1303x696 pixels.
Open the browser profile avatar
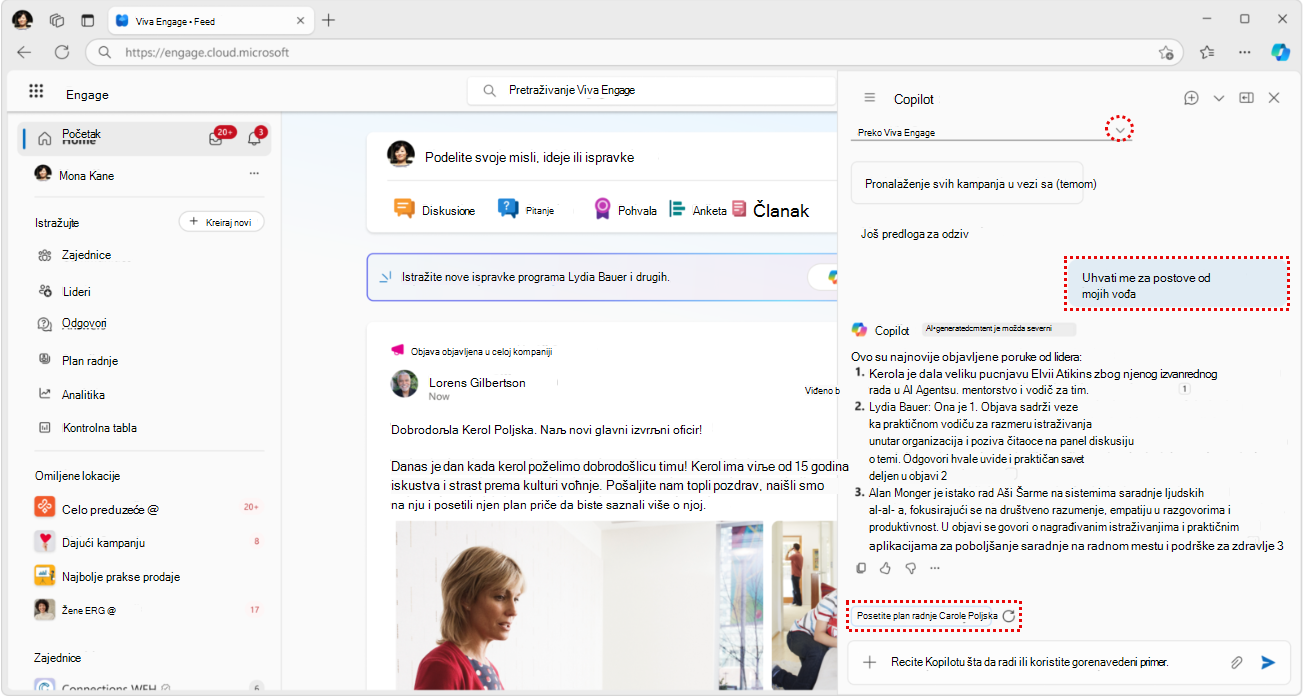(x=22, y=20)
